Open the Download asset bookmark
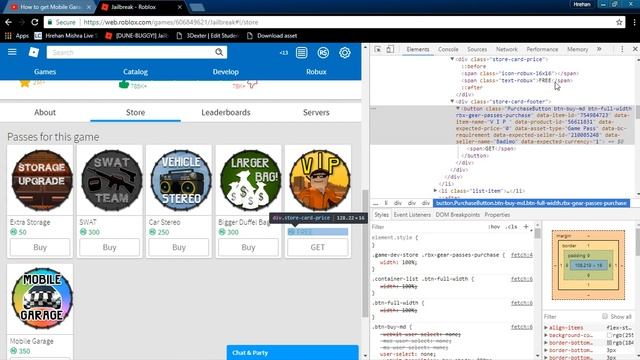This screenshot has height=360, width=640. point(272,36)
